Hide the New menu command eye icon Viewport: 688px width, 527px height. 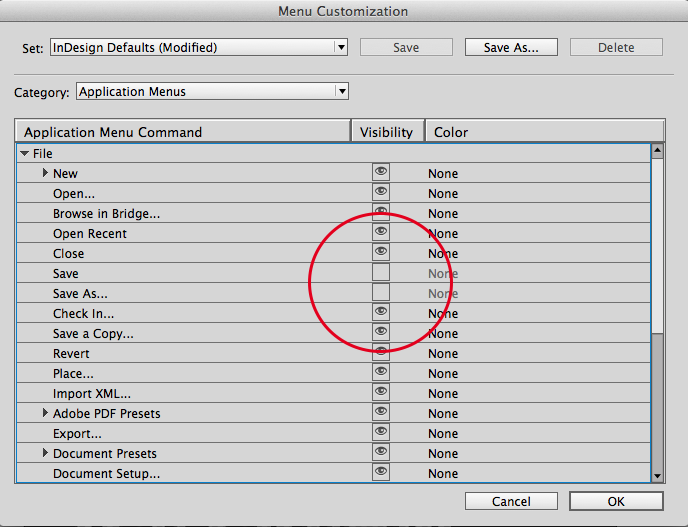click(381, 173)
